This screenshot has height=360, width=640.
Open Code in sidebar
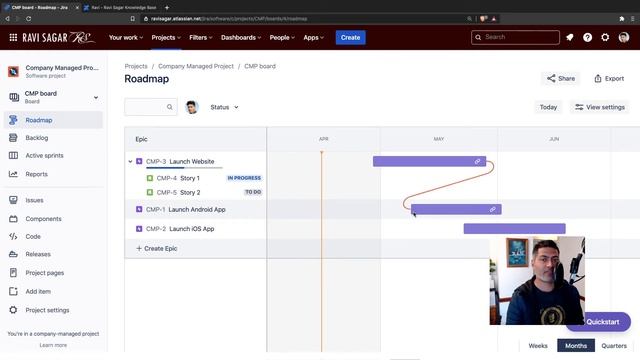pos(53,237)
